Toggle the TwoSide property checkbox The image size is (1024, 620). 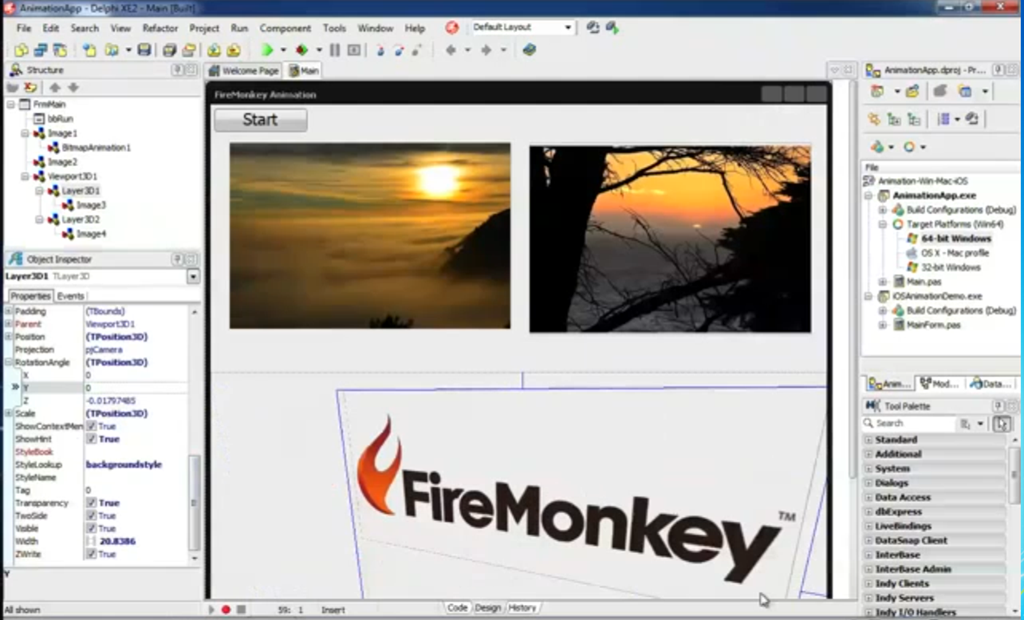(91, 515)
